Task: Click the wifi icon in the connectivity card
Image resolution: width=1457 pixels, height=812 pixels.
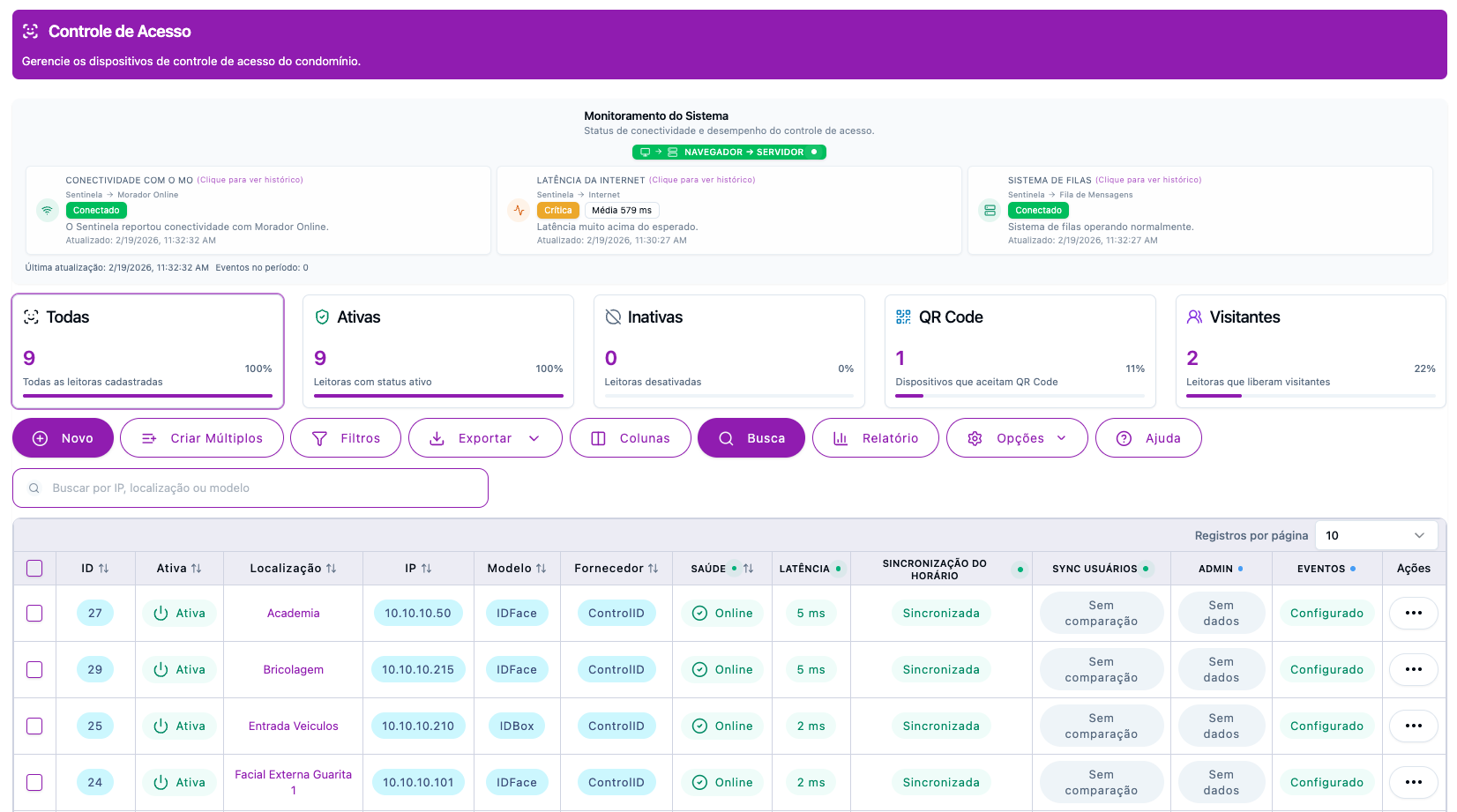Action: click(x=48, y=210)
